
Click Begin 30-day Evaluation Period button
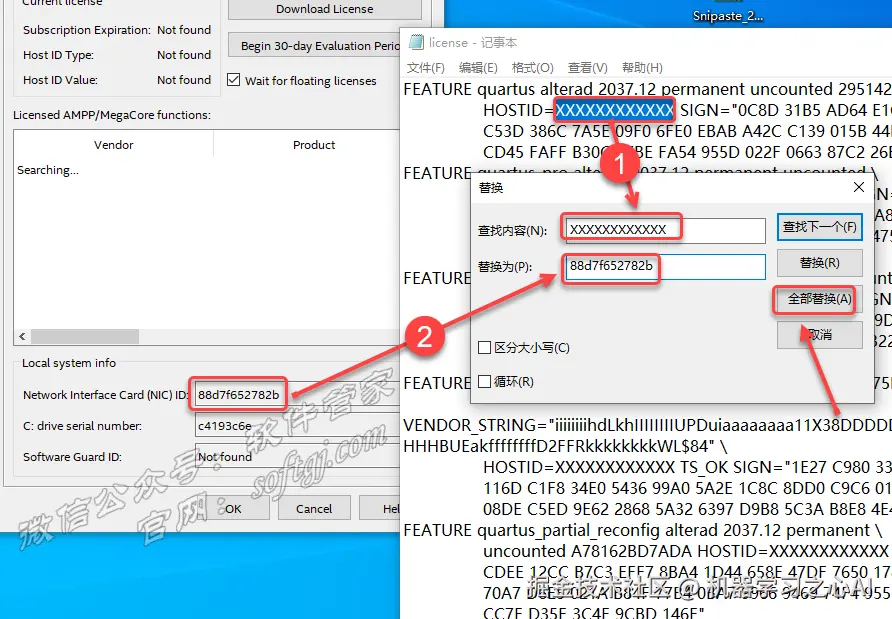(x=315, y=46)
